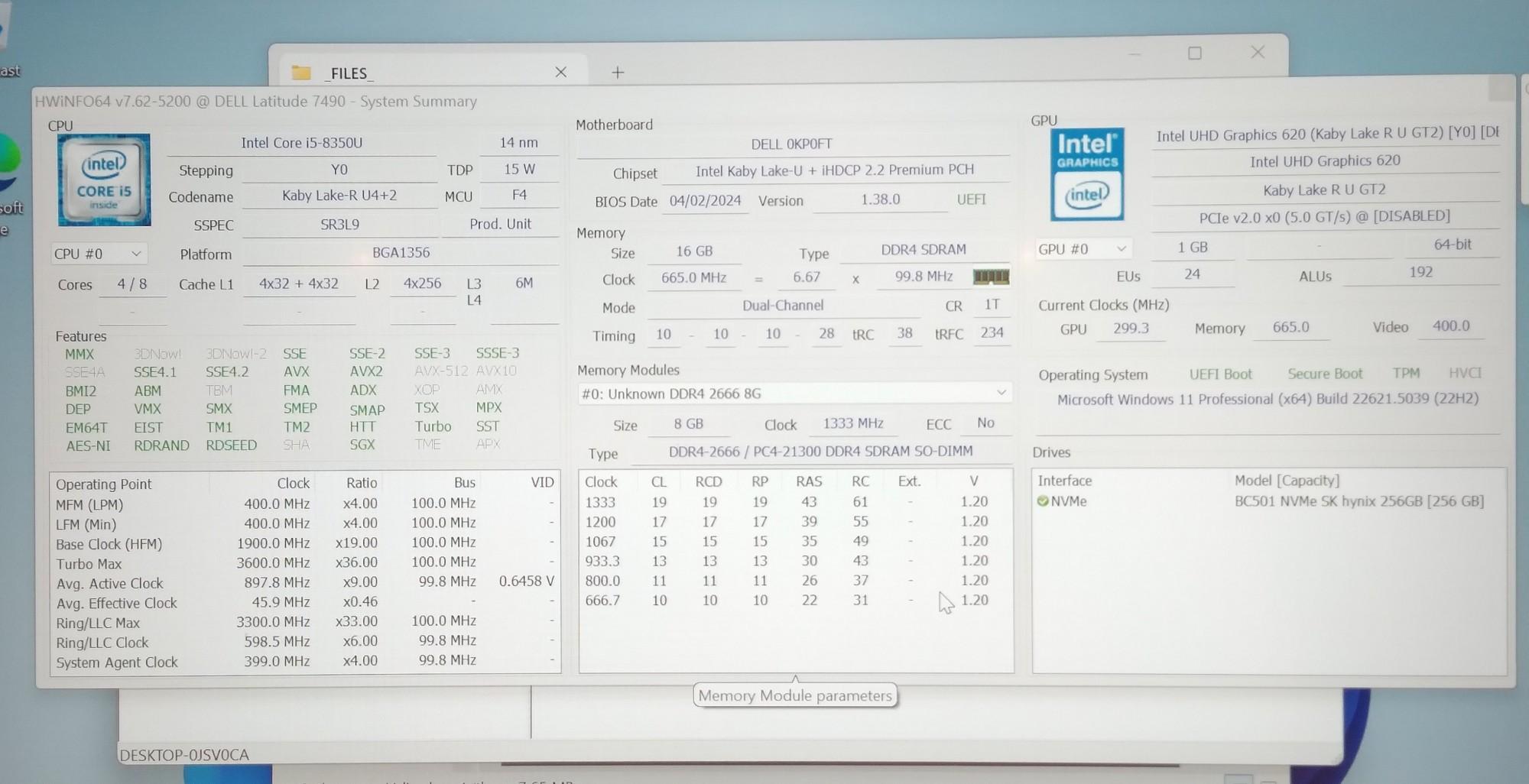Click the folder icon on _FILES_ tab

click(301, 73)
